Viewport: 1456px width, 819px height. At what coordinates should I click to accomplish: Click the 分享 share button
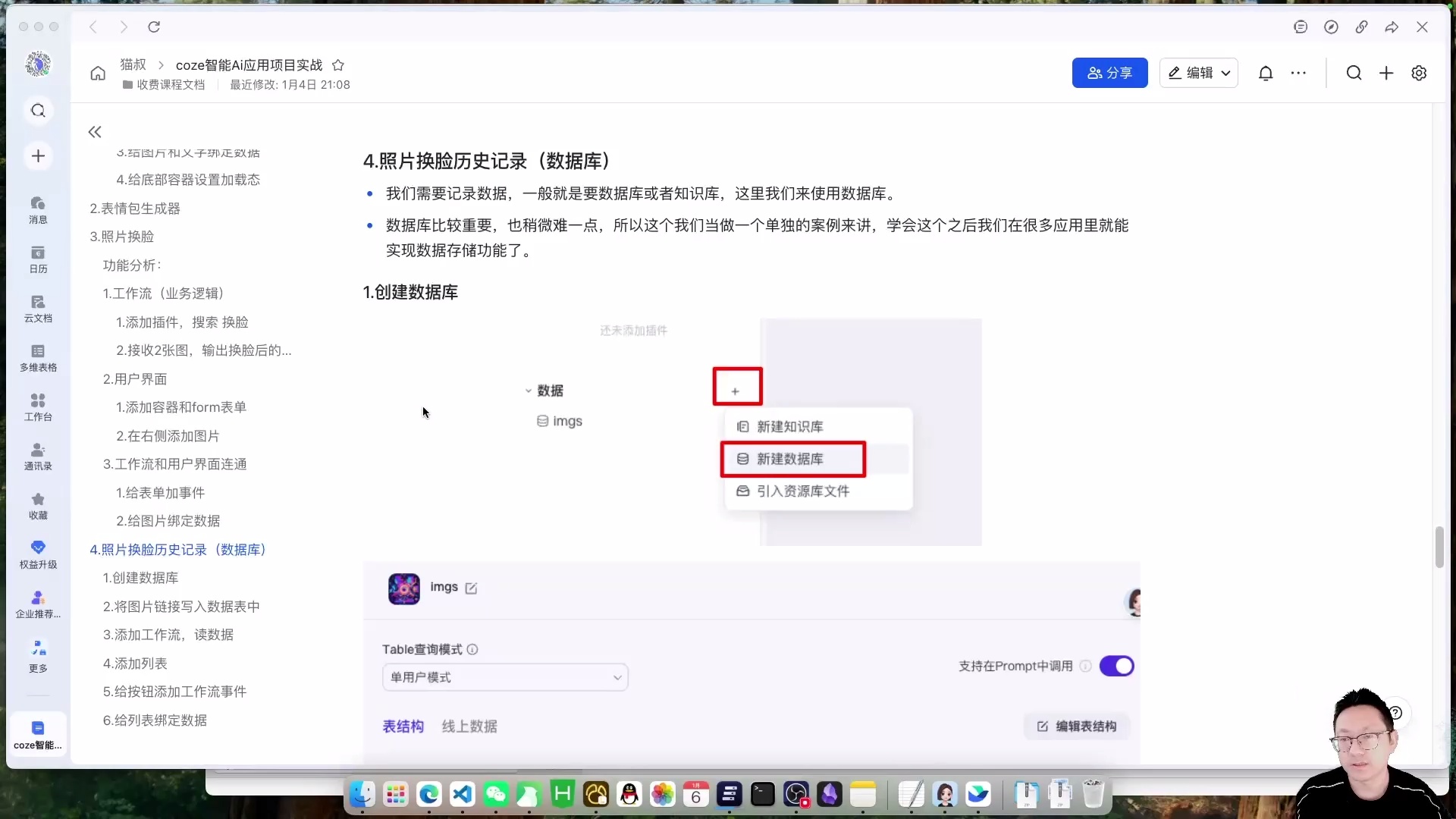click(1109, 73)
